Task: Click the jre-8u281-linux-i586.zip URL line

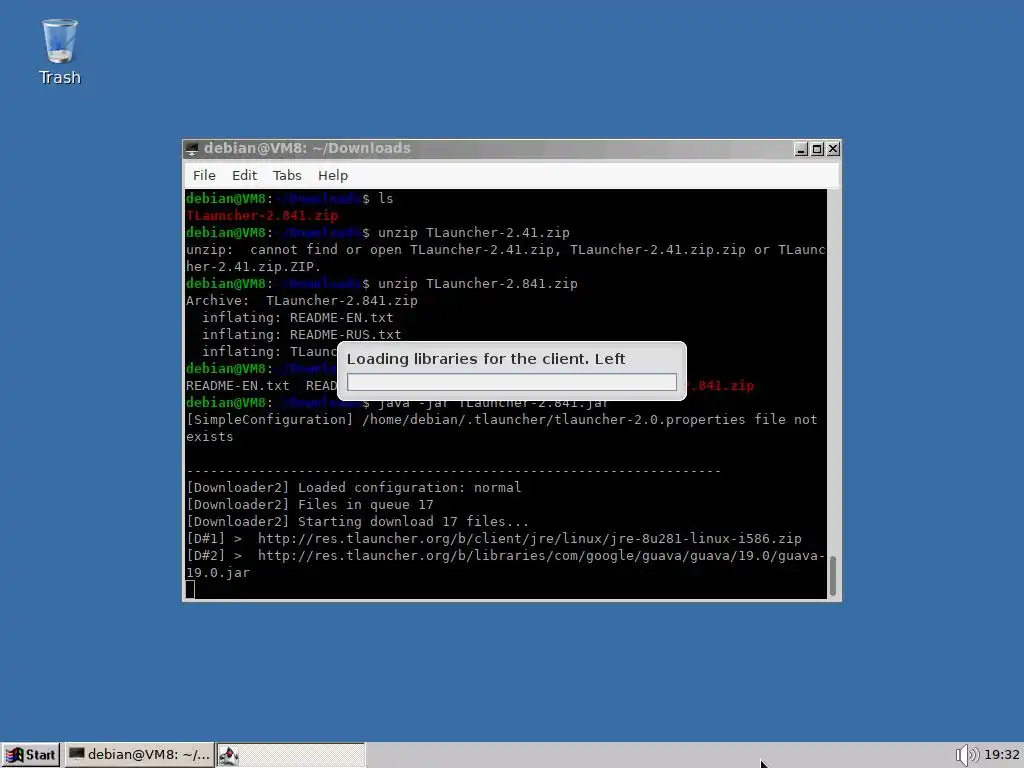Action: pos(494,538)
